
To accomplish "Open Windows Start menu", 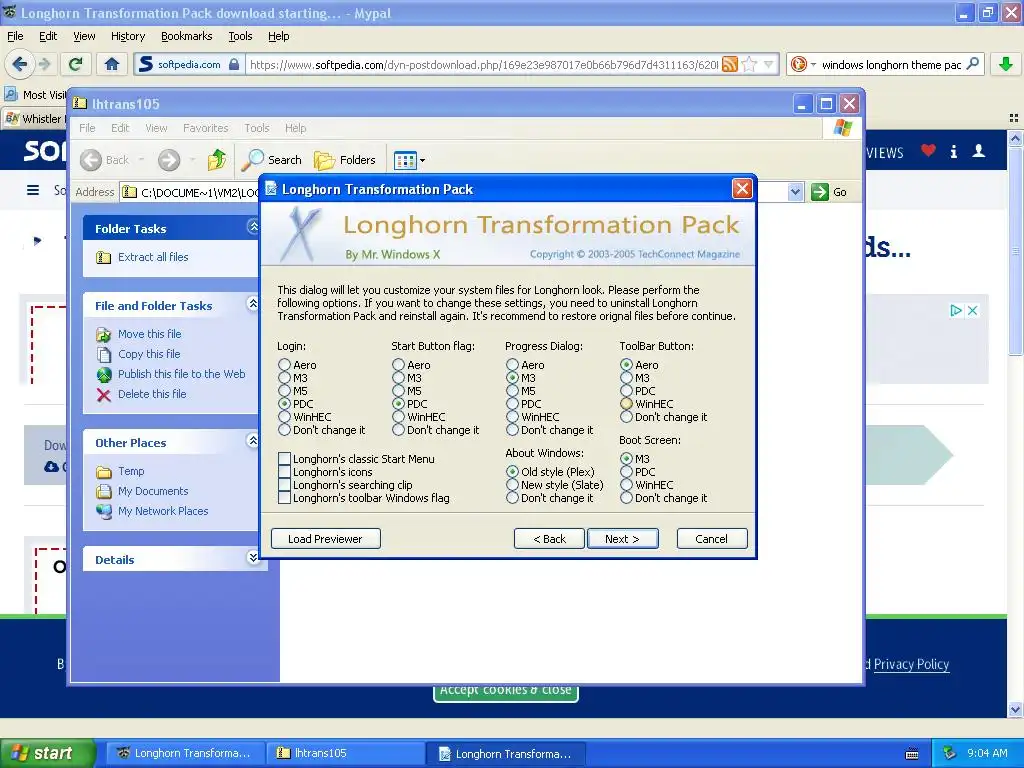I will tap(48, 753).
